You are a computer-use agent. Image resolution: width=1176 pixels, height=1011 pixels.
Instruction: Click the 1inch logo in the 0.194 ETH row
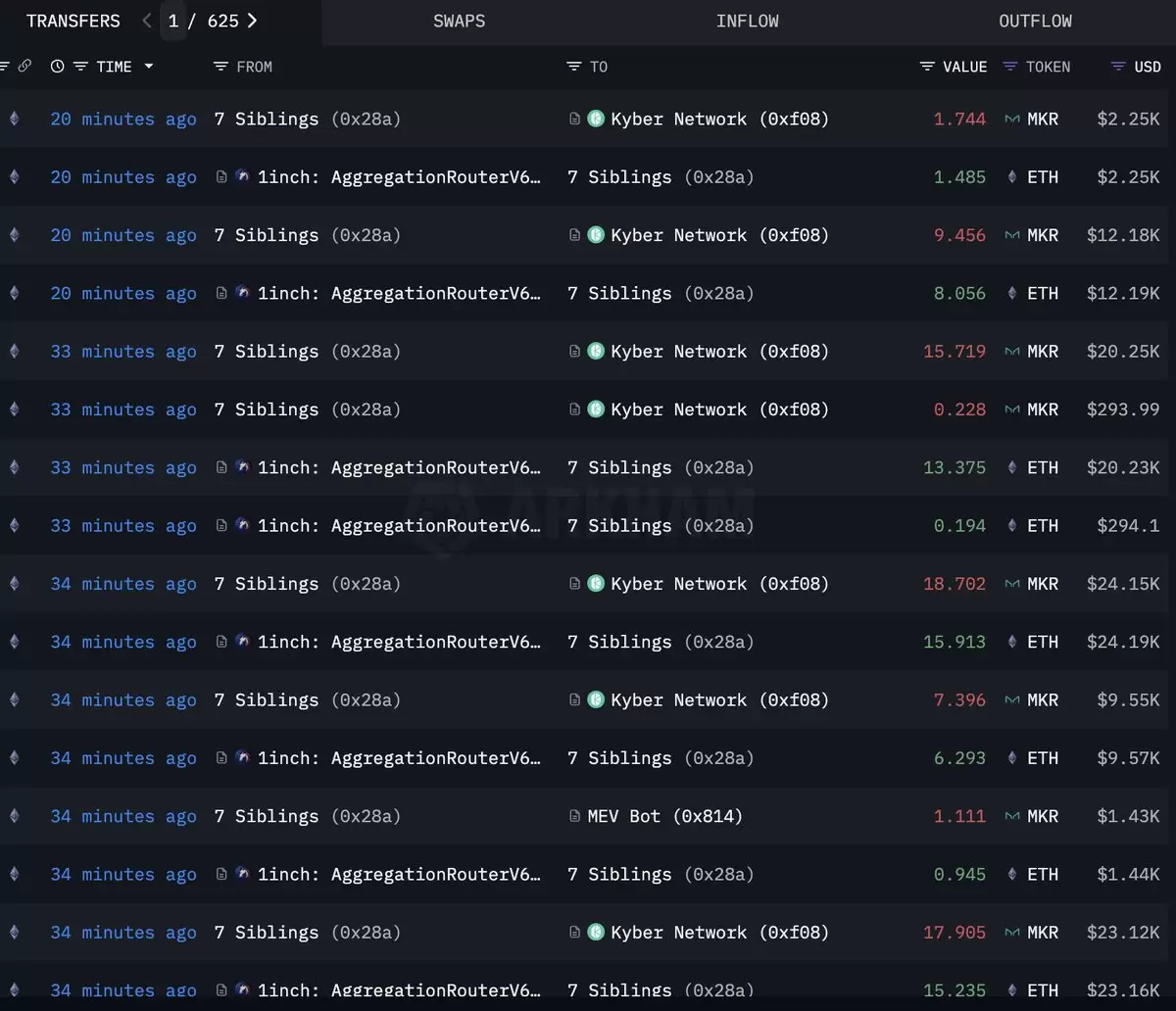[242, 526]
